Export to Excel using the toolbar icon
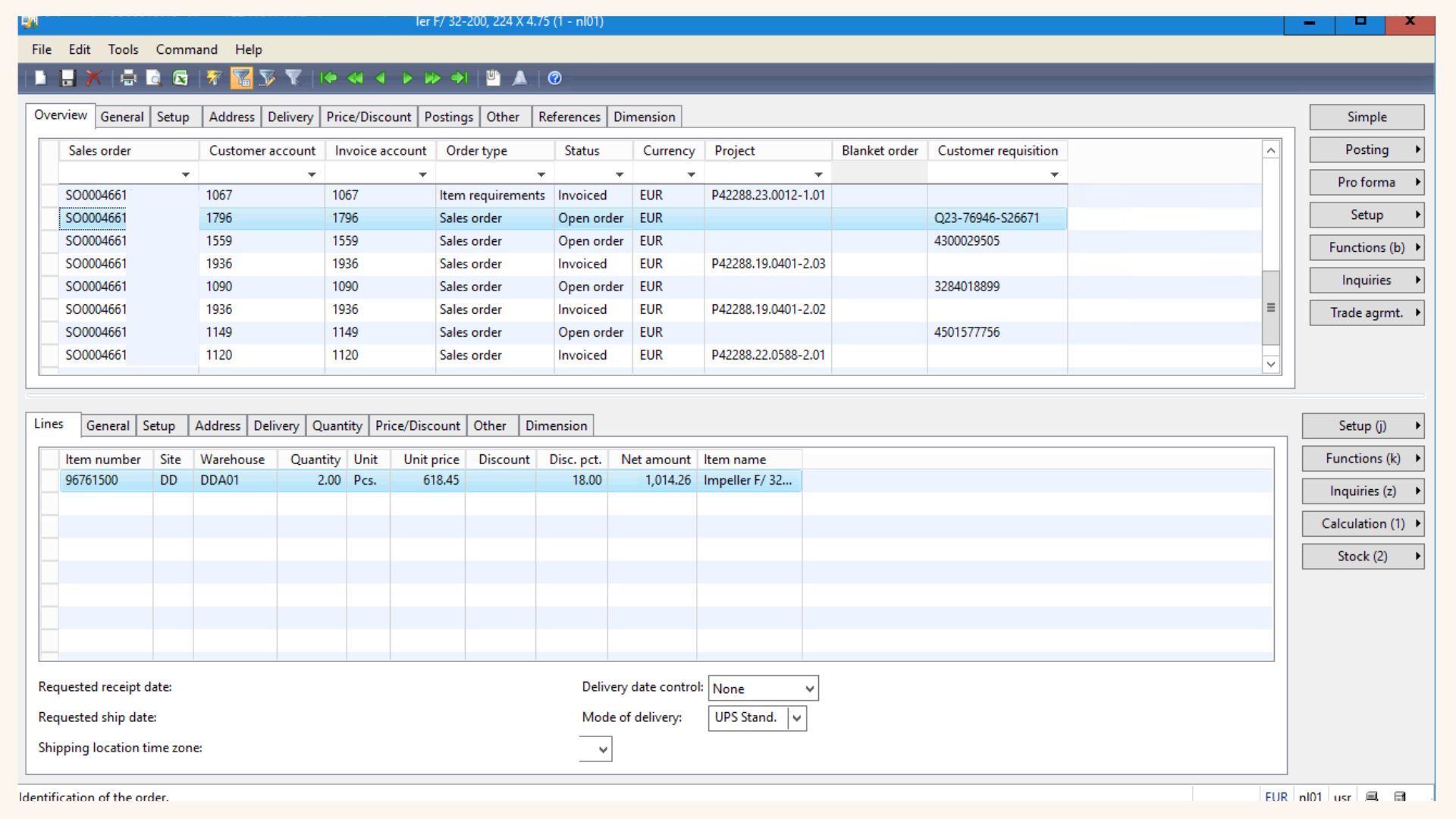1456x819 pixels. [x=180, y=78]
